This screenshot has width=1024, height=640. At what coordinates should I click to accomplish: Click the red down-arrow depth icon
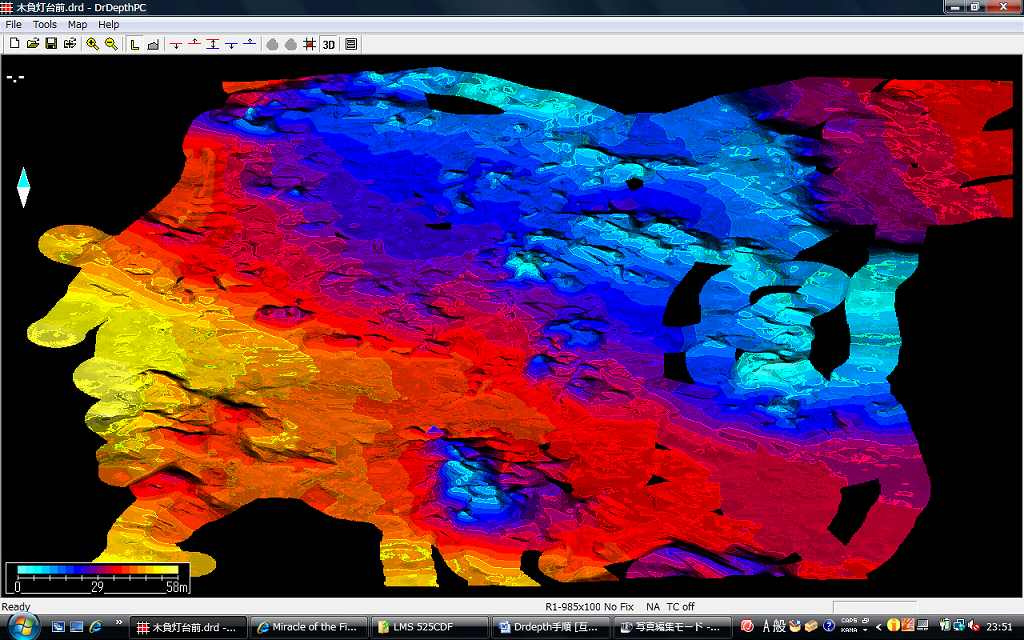click(177, 44)
